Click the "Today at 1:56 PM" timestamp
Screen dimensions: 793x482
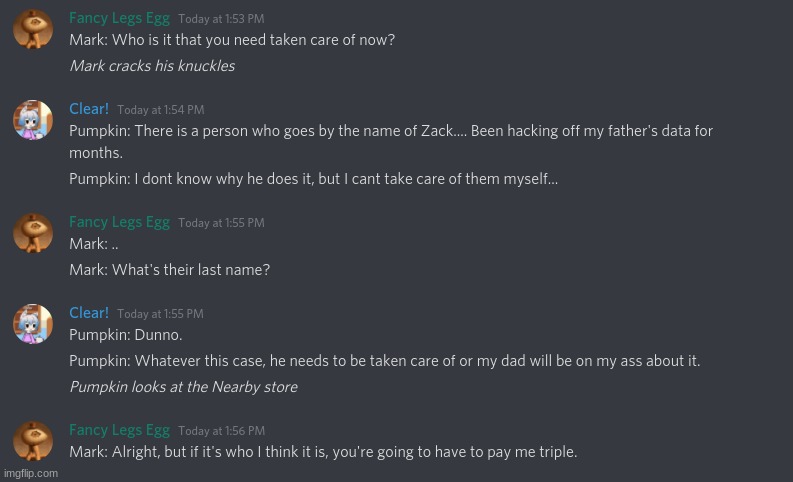[221, 431]
